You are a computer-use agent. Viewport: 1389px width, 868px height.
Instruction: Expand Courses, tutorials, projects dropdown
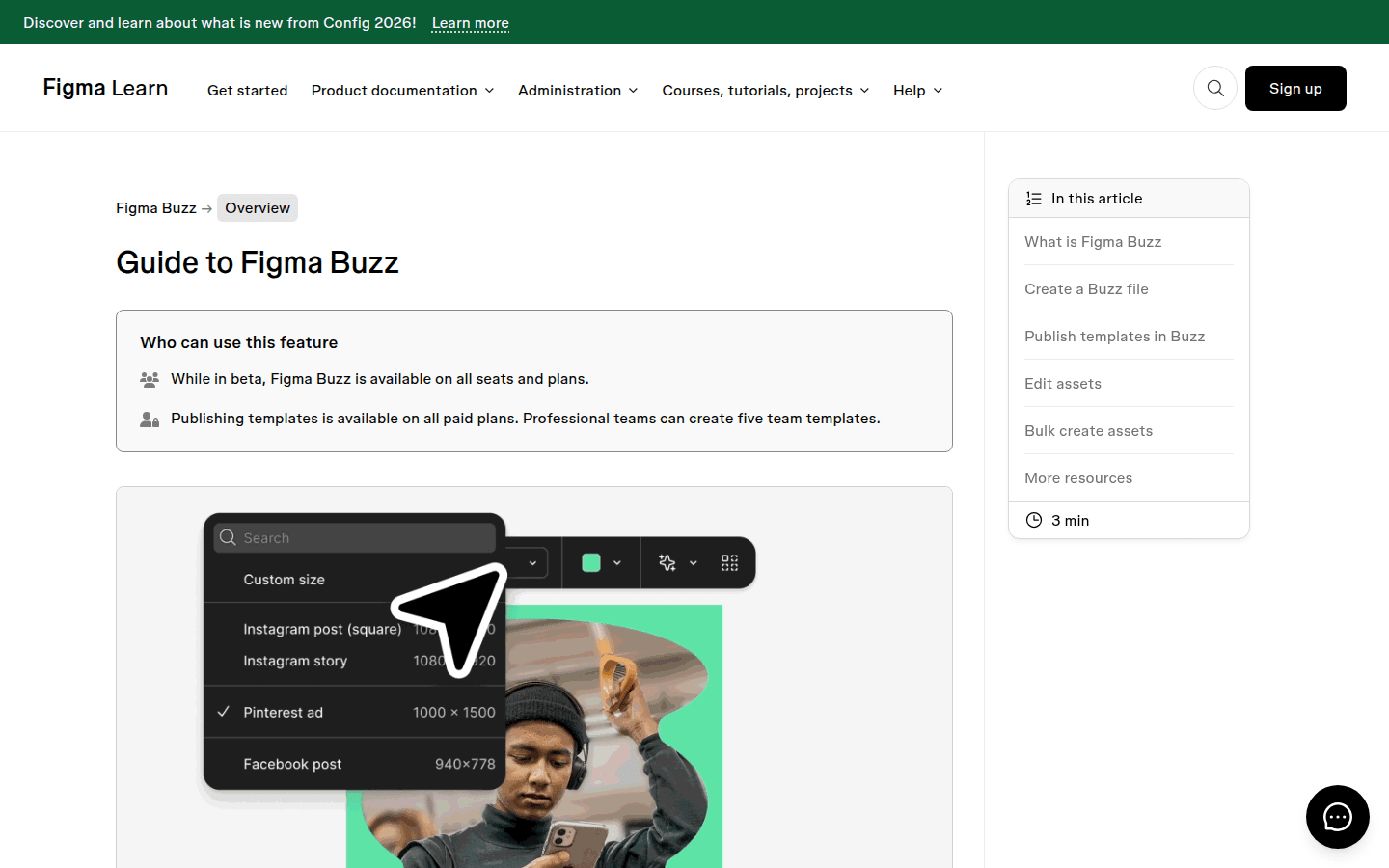(766, 91)
